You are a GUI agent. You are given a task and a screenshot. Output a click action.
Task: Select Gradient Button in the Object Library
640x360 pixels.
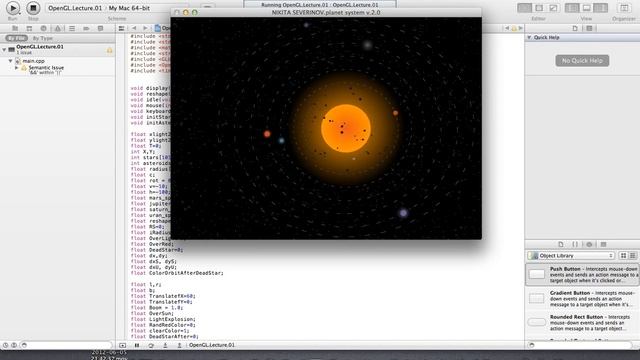582,298
